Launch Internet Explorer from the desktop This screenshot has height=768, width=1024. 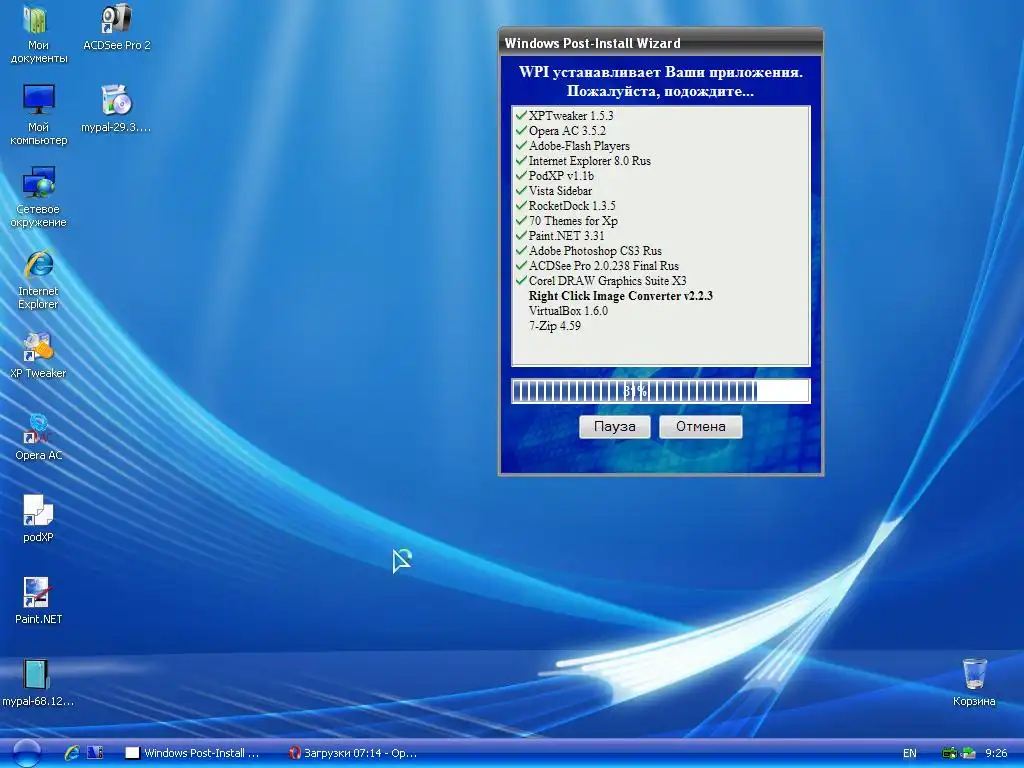pyautogui.click(x=38, y=280)
